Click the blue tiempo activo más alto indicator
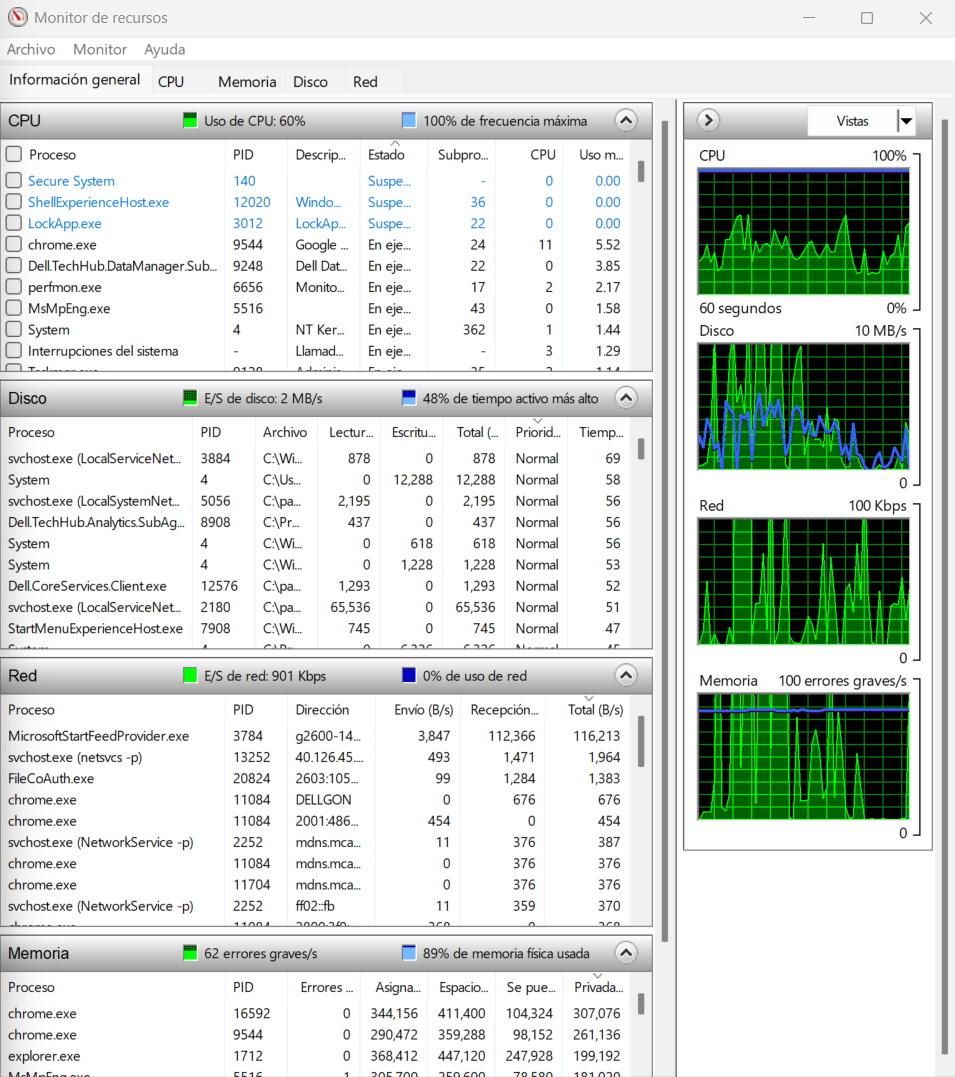 409,398
